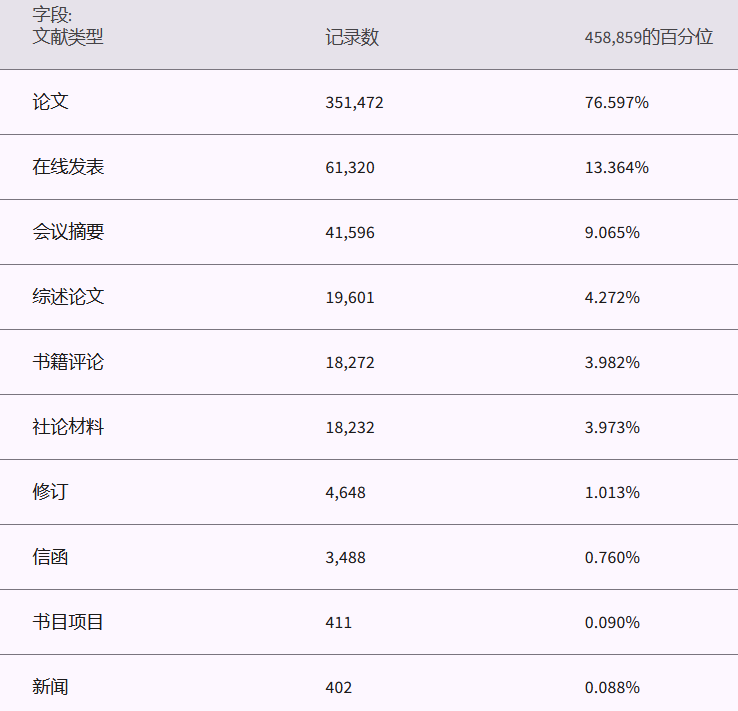Click the 会议摘要 row label
The width and height of the screenshot is (738, 711).
coord(68,232)
